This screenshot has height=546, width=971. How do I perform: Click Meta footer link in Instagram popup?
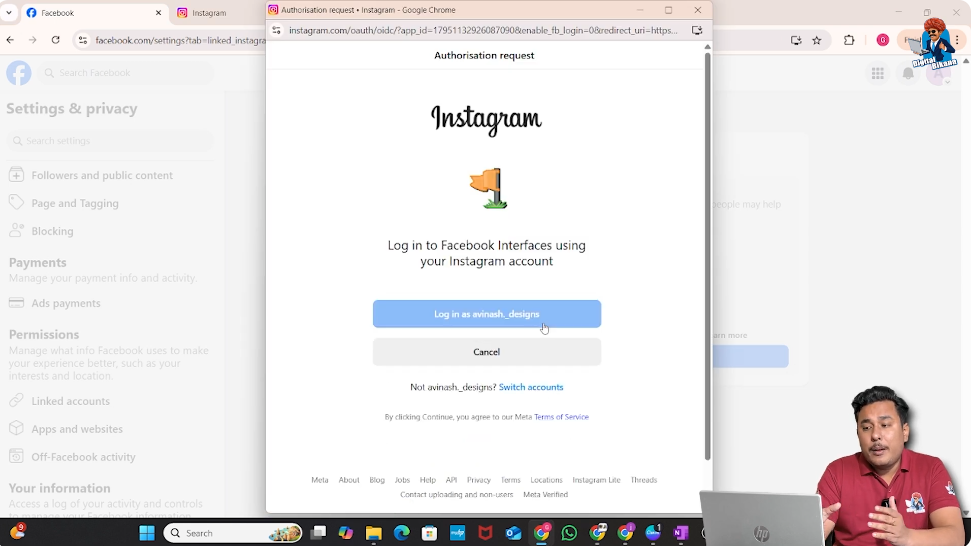pyautogui.click(x=320, y=480)
